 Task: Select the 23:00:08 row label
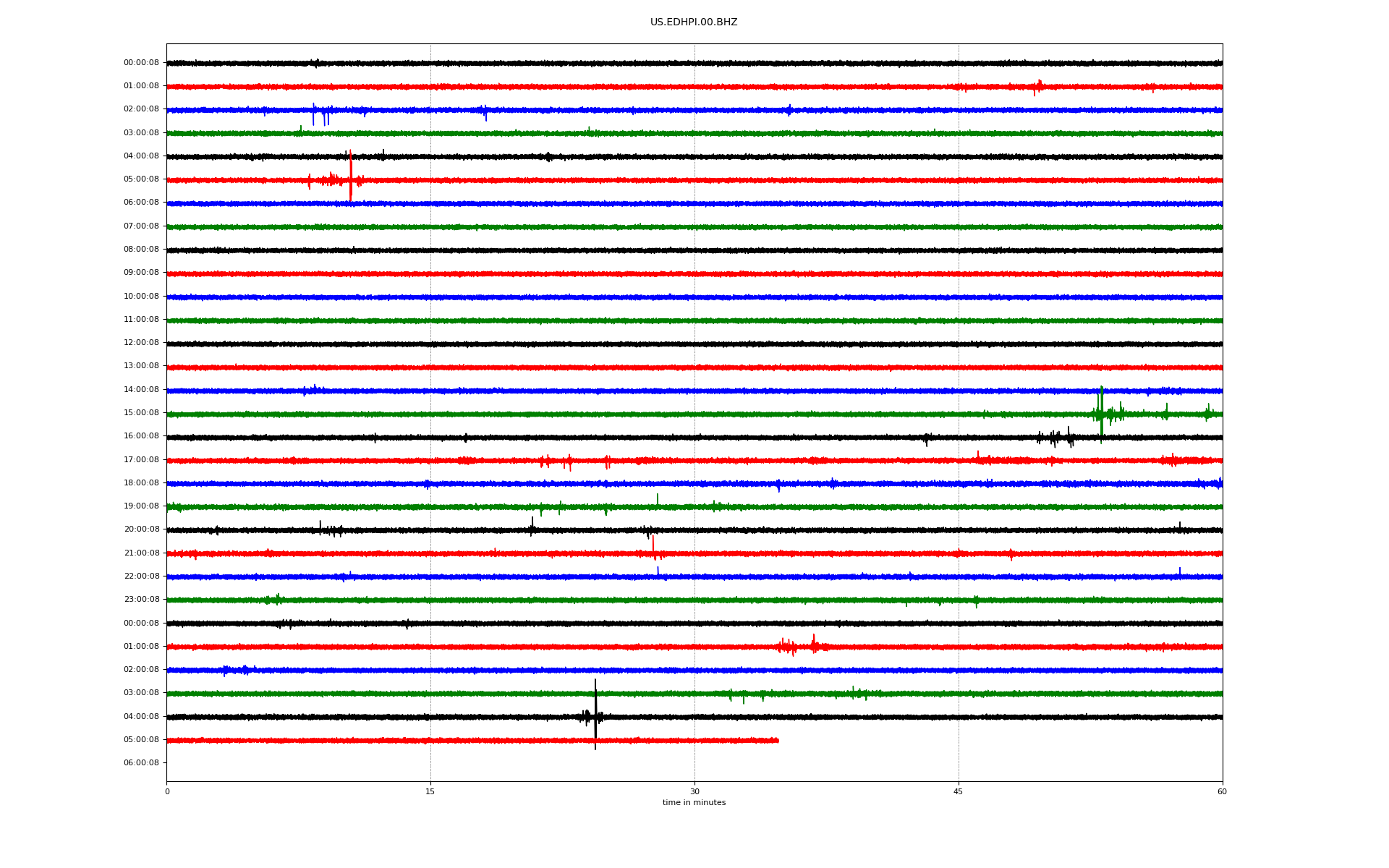click(x=141, y=600)
